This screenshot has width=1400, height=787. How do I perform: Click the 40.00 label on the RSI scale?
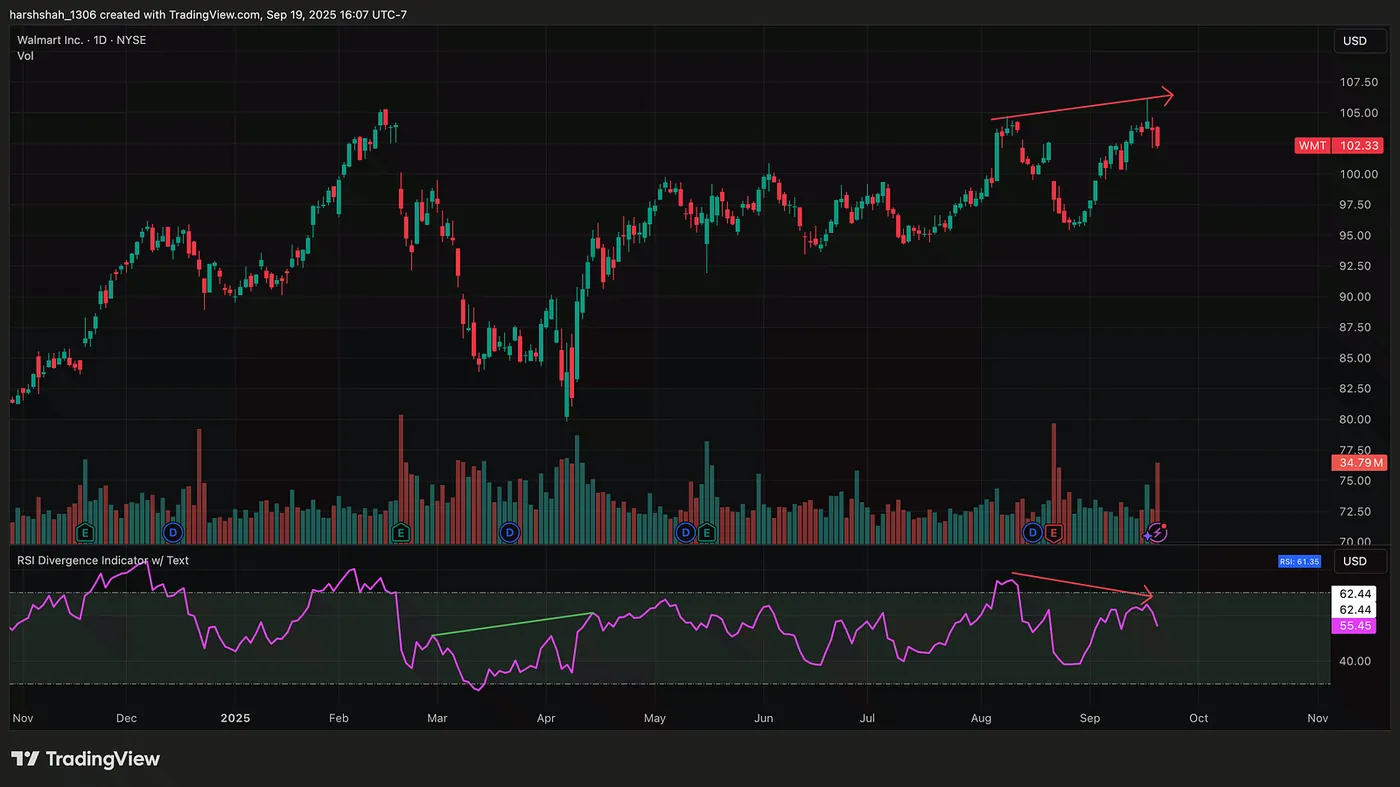[x=1358, y=661]
